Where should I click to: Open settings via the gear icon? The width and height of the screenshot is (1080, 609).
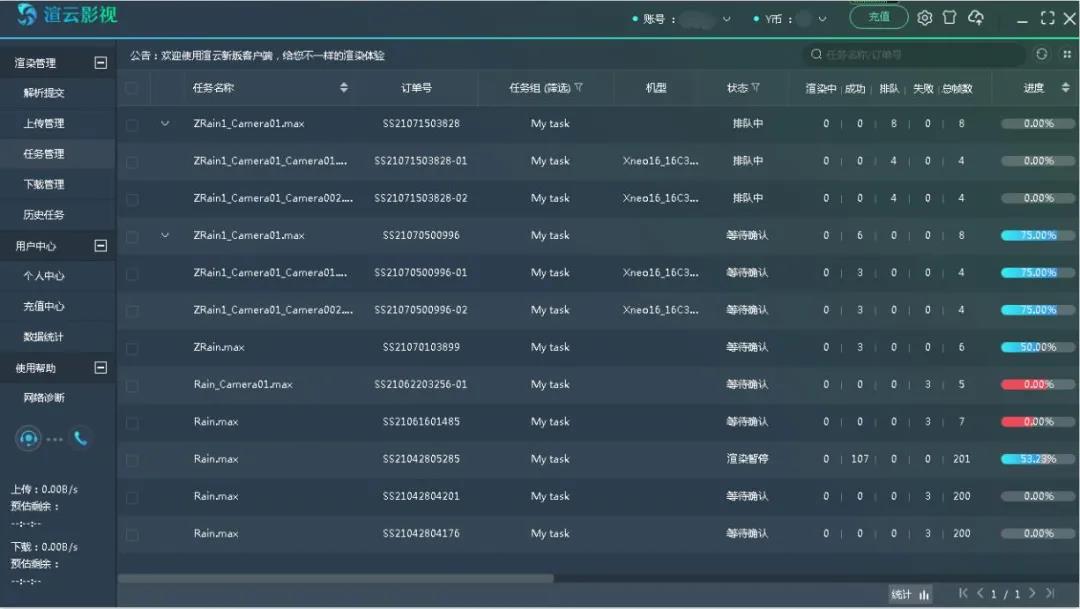pyautogui.click(x=925, y=18)
